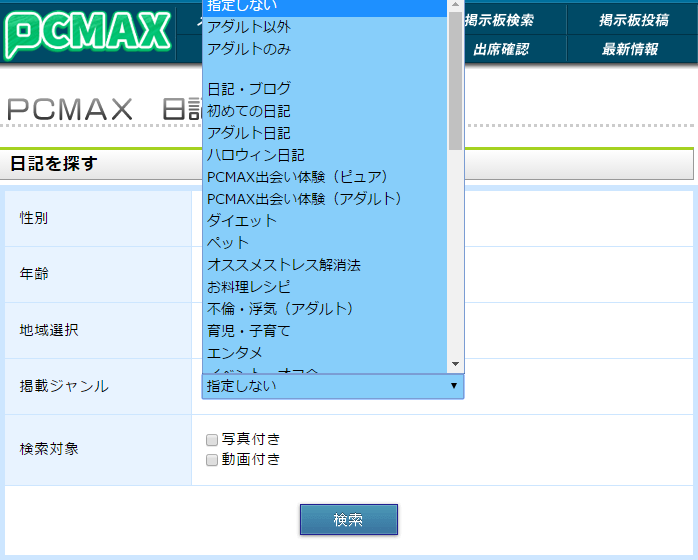Choose 初めての日記 option
Image resolution: width=698 pixels, height=560 pixels.
[x=325, y=111]
